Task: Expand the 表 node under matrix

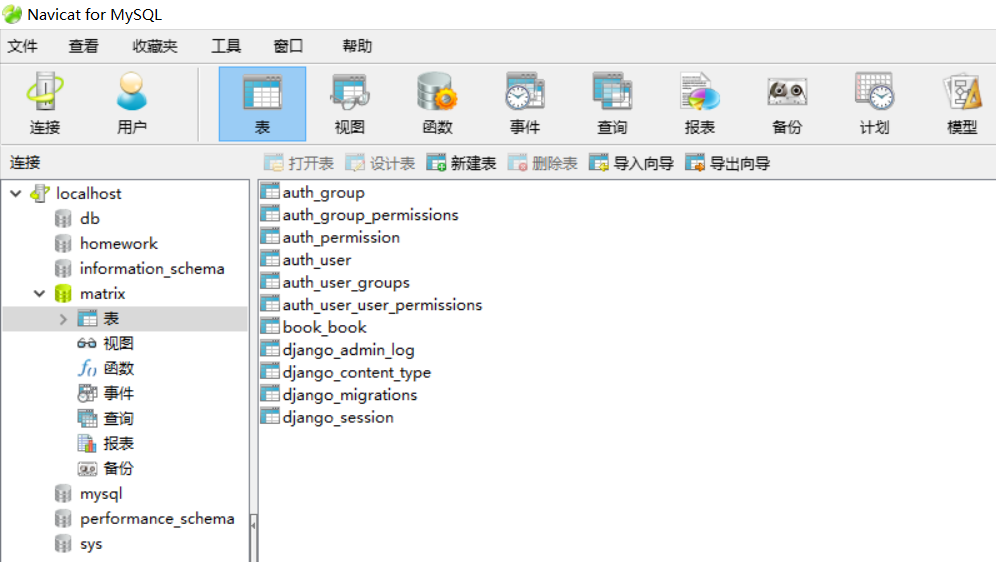Action: point(63,319)
